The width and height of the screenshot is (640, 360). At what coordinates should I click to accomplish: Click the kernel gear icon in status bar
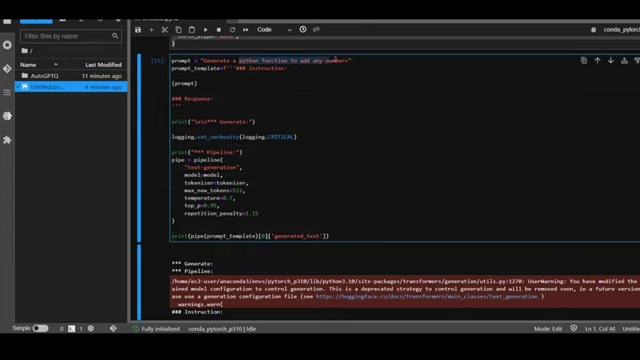[x=91, y=329]
